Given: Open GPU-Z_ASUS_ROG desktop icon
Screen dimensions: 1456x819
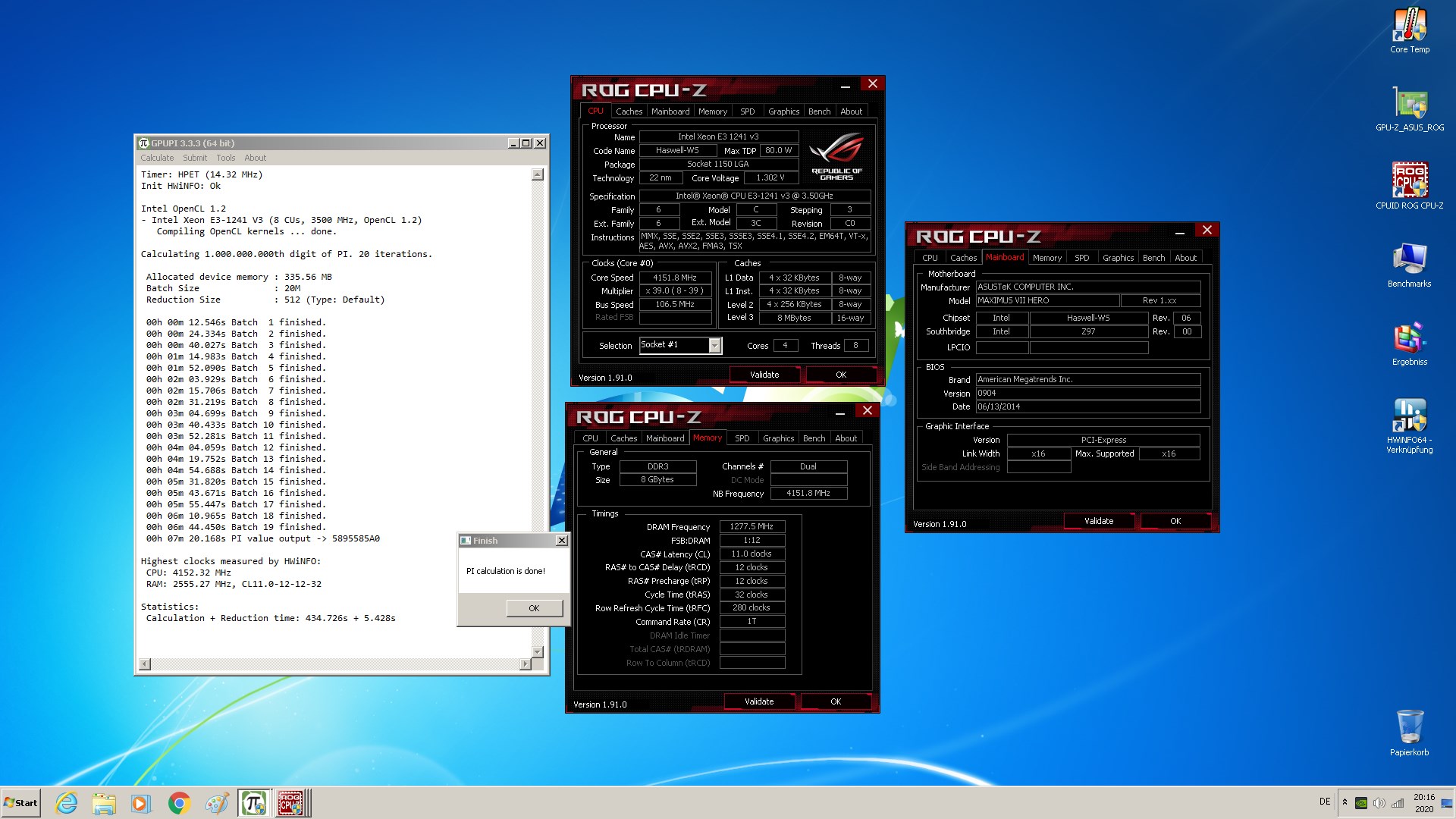Looking at the screenshot, I should coord(1409,110).
